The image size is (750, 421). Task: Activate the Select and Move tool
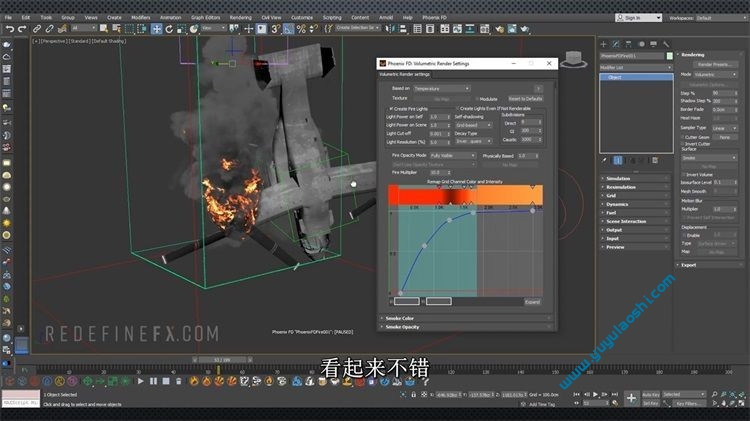click(x=156, y=29)
